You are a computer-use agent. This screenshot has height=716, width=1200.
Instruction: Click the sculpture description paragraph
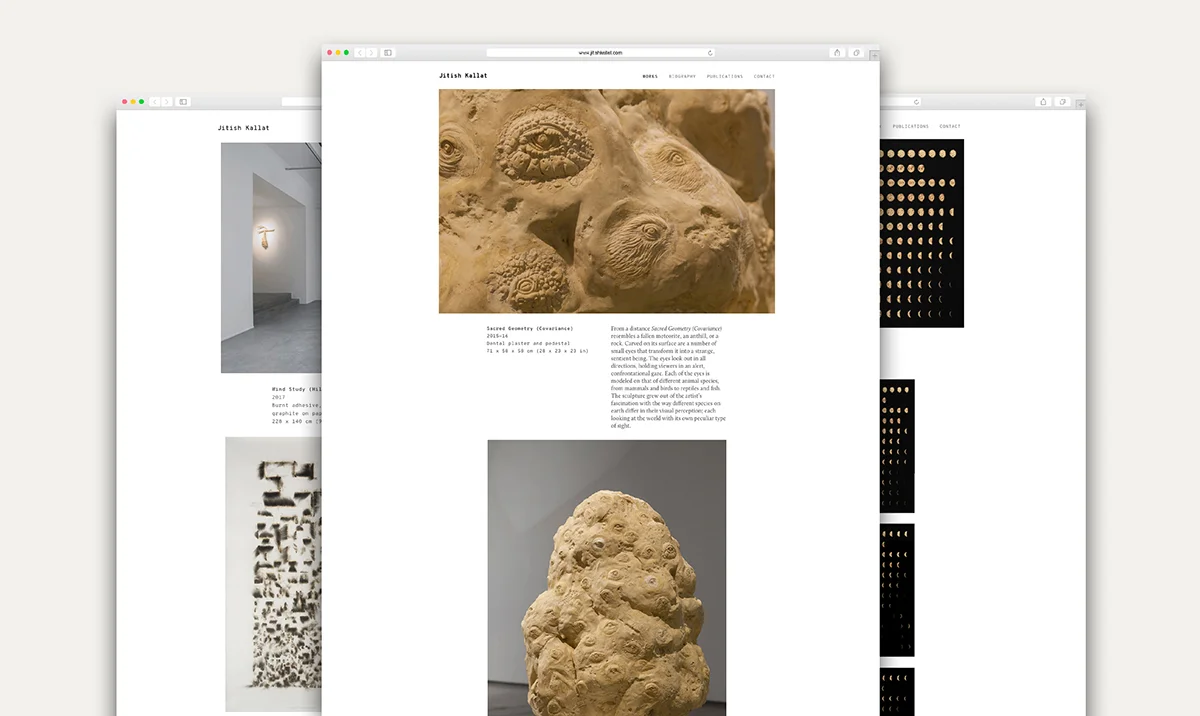point(667,377)
